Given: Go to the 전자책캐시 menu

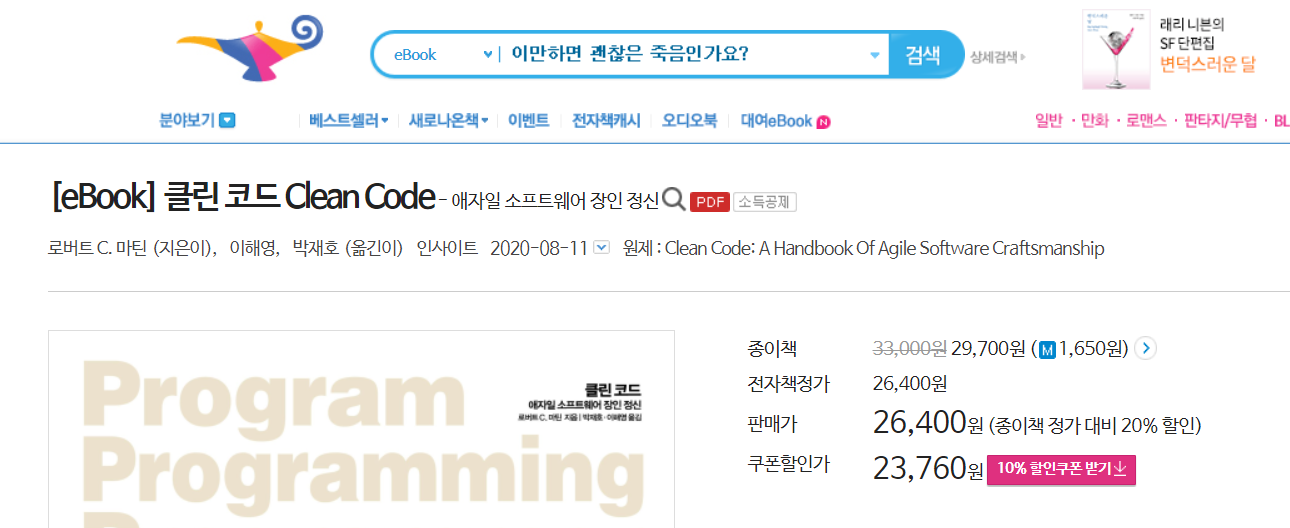Looking at the screenshot, I should point(606,121).
